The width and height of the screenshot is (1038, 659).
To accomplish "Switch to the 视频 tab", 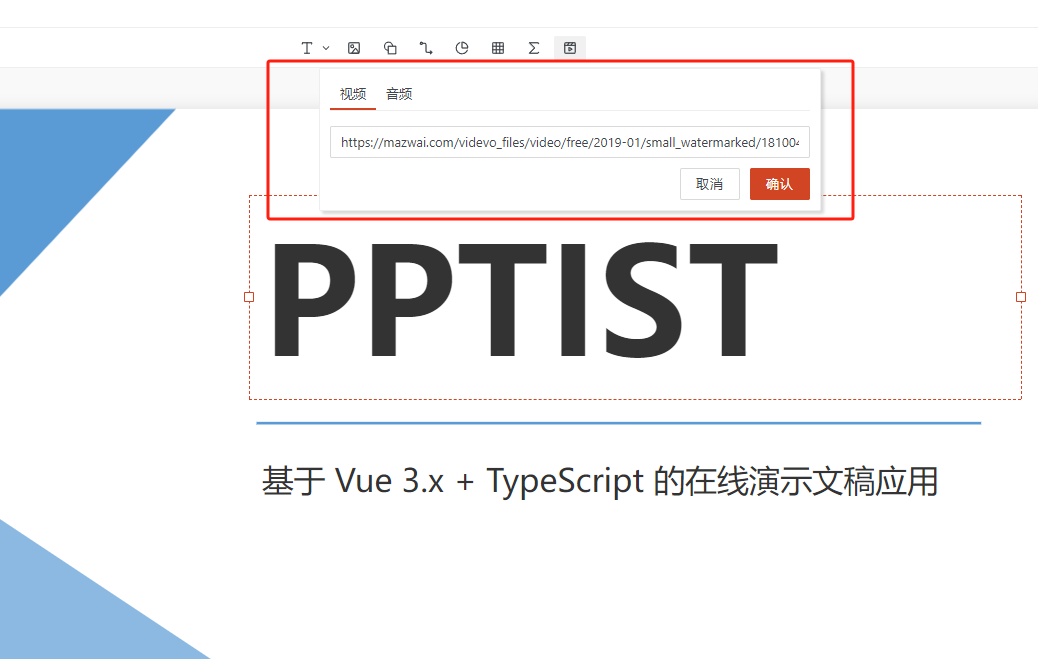I will tap(353, 94).
